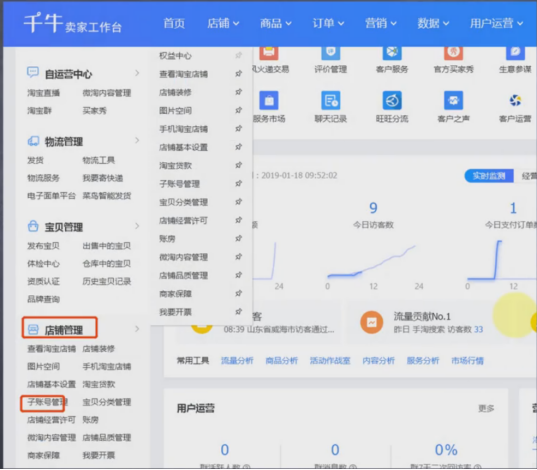Pin 查看淘宝店铺 in the submenu
Image resolution: width=537 pixels, height=470 pixels.
(x=239, y=73)
